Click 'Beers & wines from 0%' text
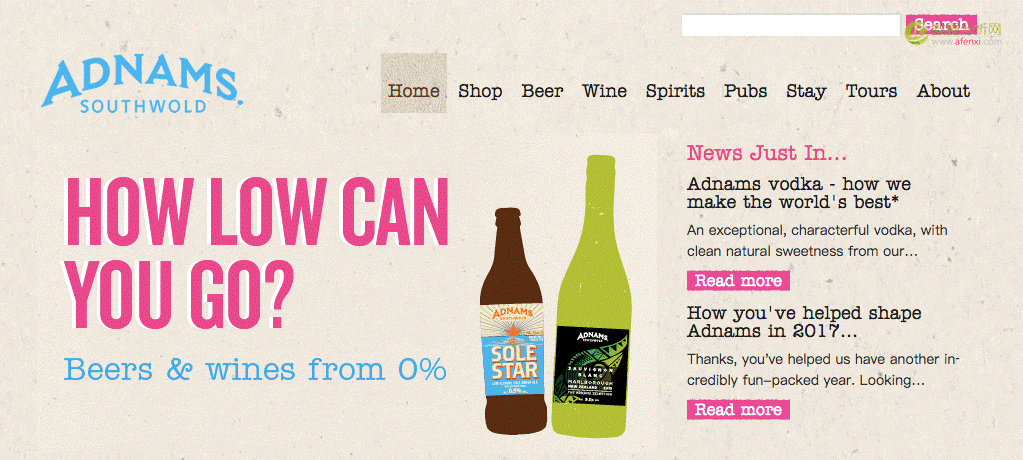 (255, 369)
